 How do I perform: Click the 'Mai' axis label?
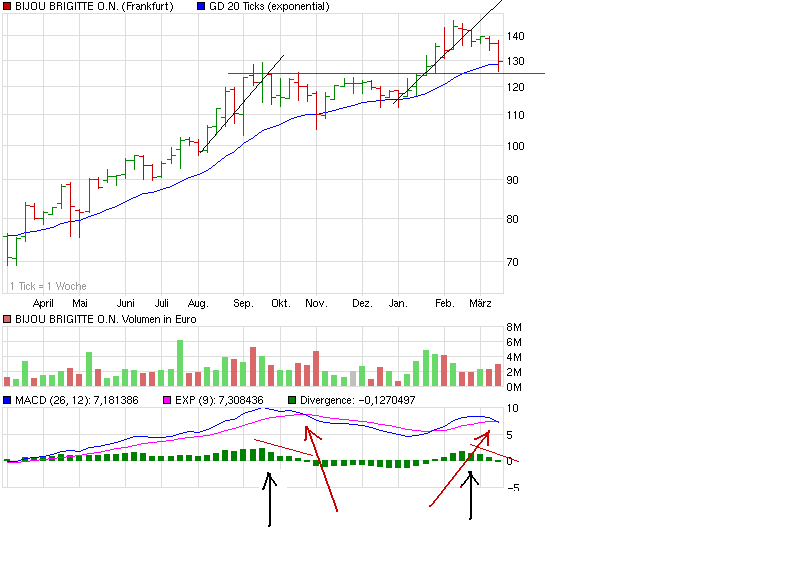[x=80, y=303]
